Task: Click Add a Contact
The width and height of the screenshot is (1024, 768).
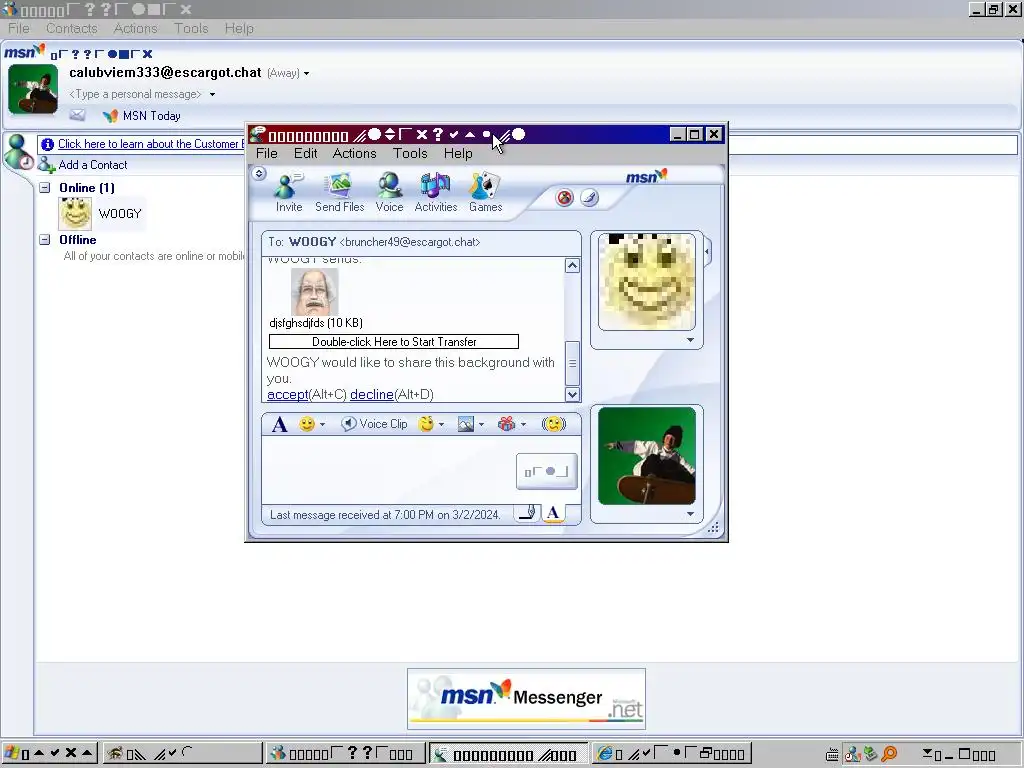Action: pyautogui.click(x=83, y=165)
